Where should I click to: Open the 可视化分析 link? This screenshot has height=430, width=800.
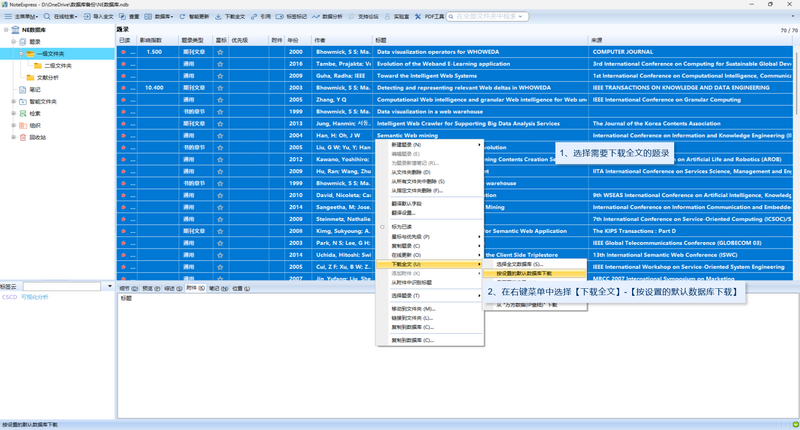coord(35,297)
